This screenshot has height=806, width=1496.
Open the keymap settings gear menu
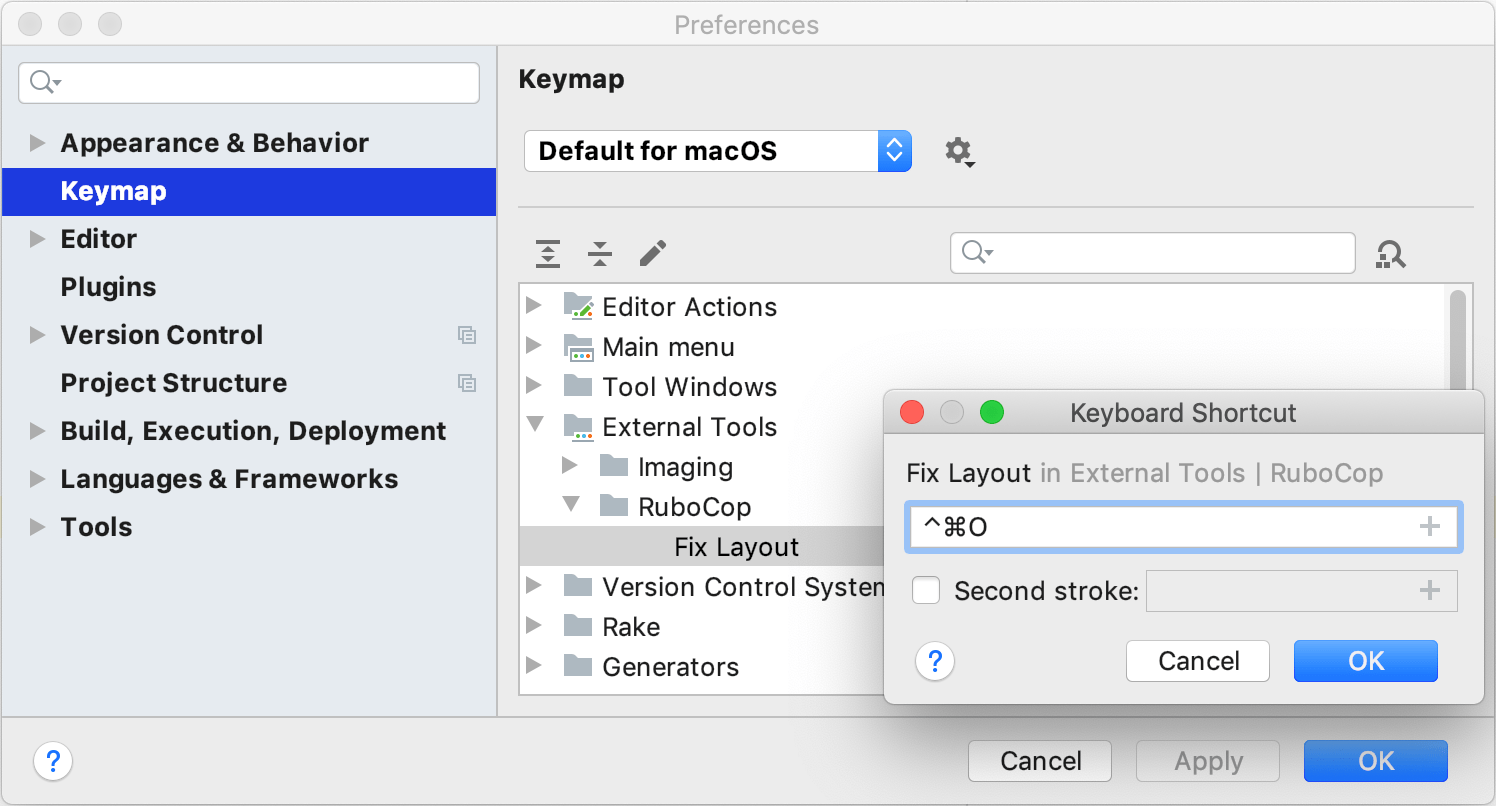click(x=958, y=151)
